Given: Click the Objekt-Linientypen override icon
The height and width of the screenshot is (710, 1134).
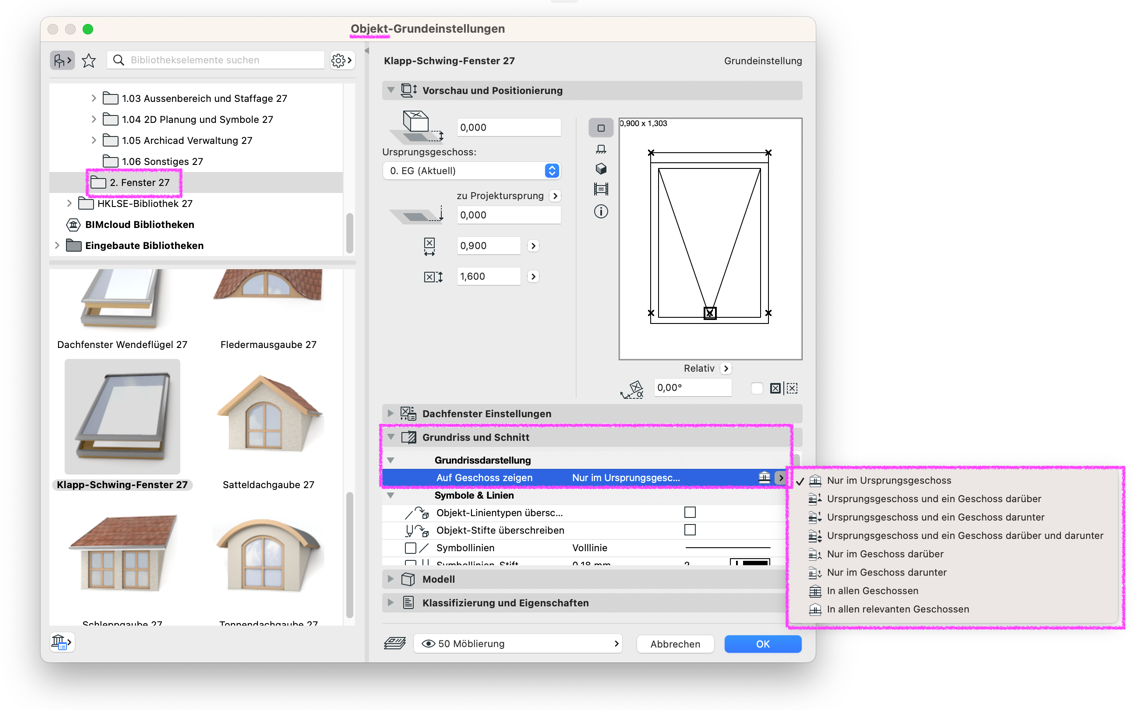Looking at the screenshot, I should click(x=417, y=513).
